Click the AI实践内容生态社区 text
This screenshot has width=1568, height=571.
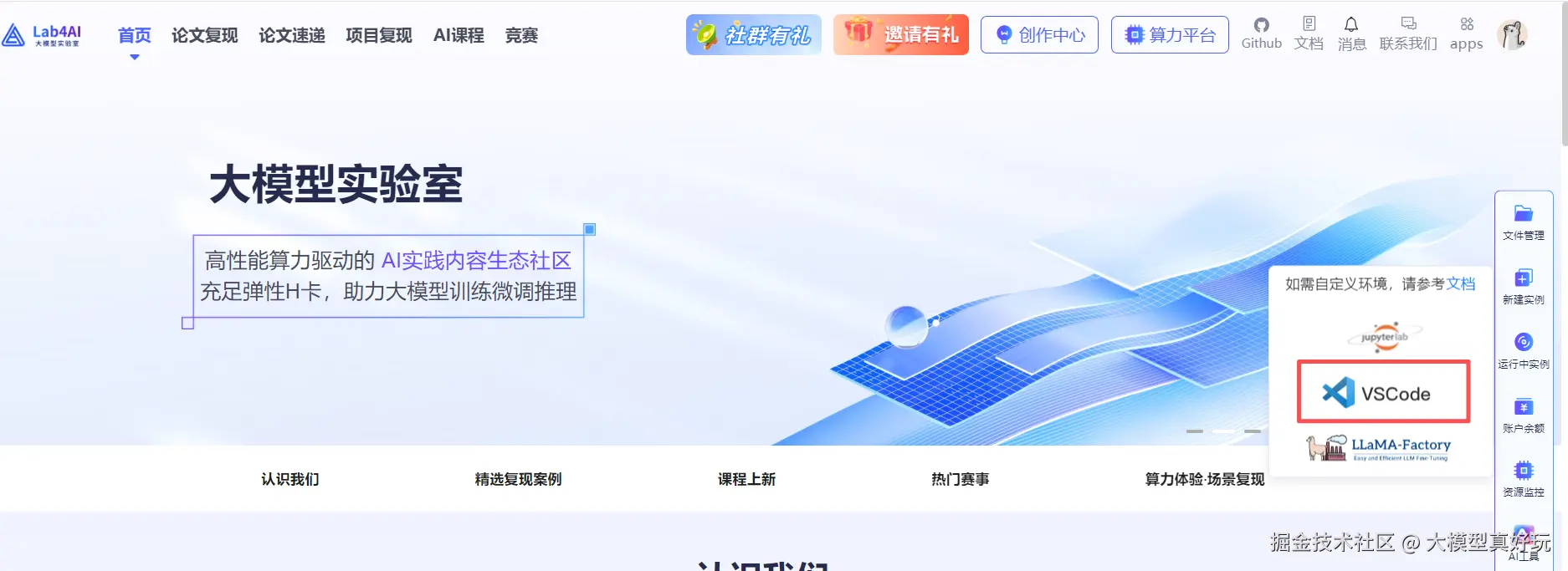[476, 261]
